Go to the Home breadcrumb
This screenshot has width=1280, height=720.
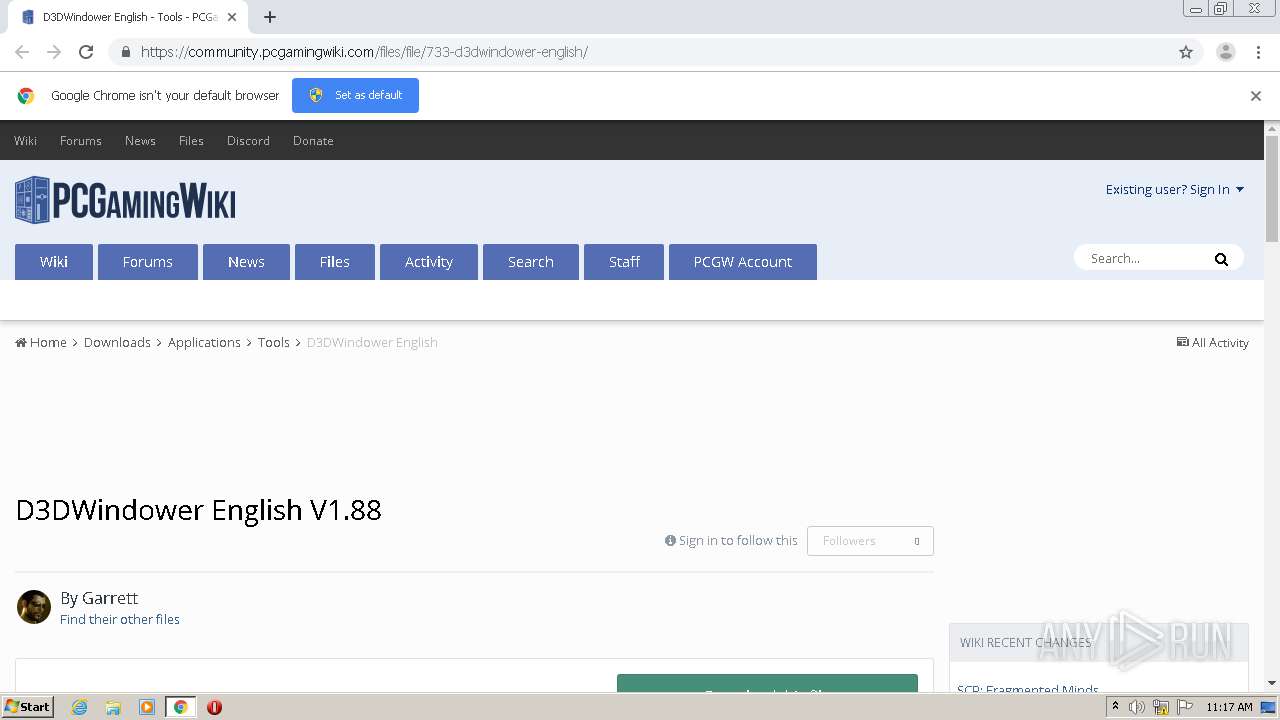(x=41, y=342)
